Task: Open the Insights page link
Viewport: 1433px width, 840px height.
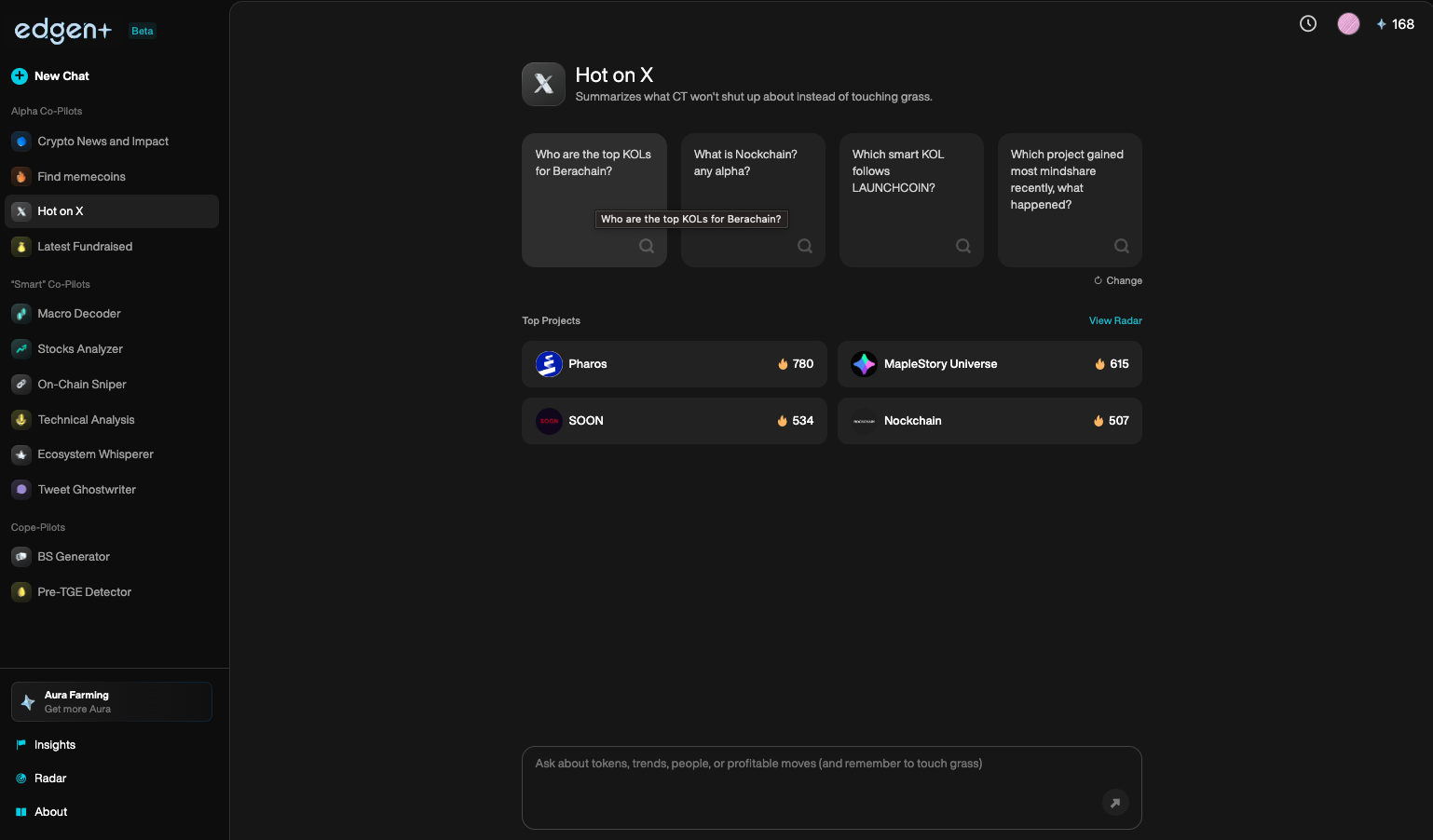Action: coord(55,745)
